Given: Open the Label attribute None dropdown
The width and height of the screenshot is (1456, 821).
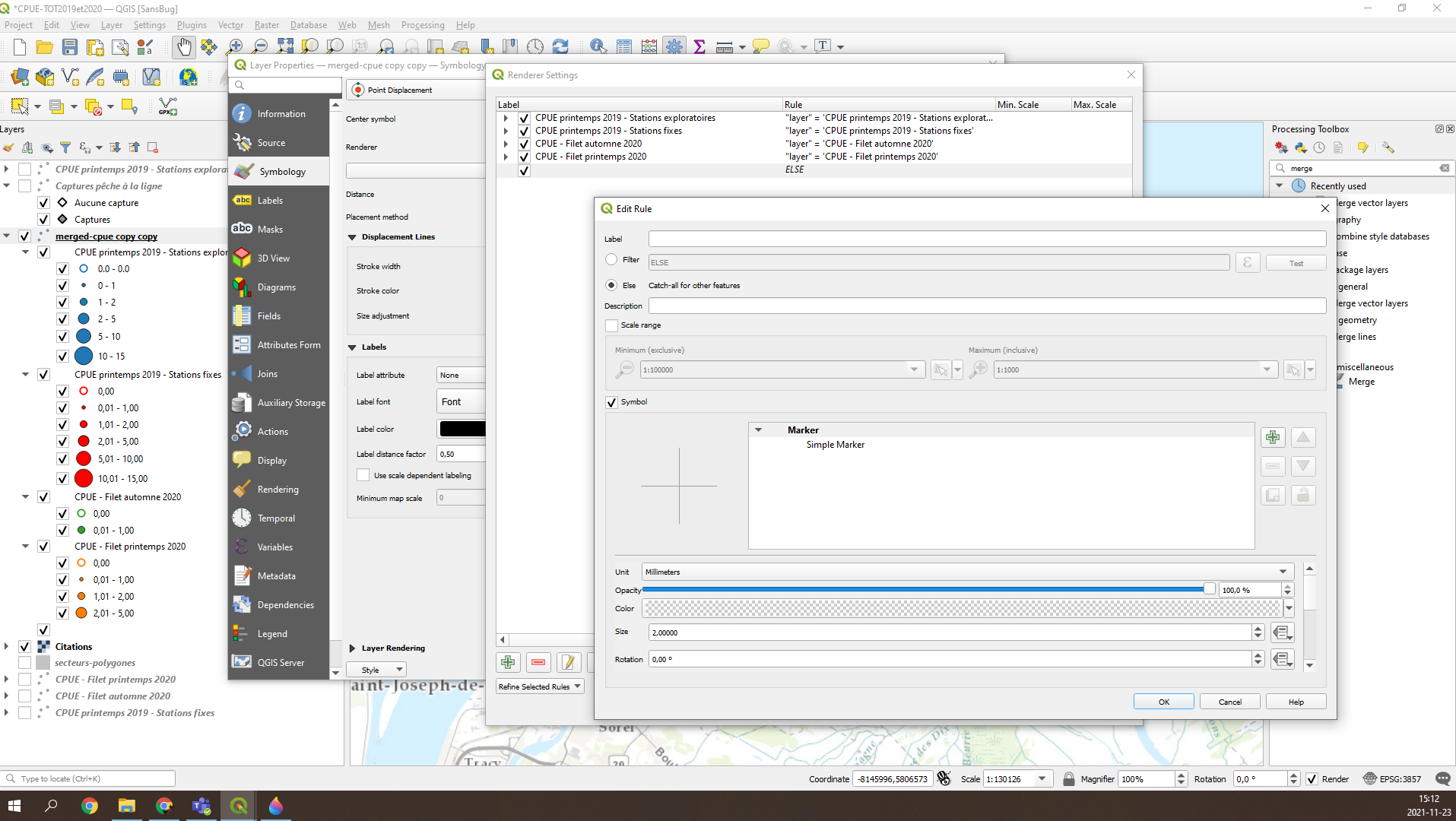Looking at the screenshot, I should point(461,375).
